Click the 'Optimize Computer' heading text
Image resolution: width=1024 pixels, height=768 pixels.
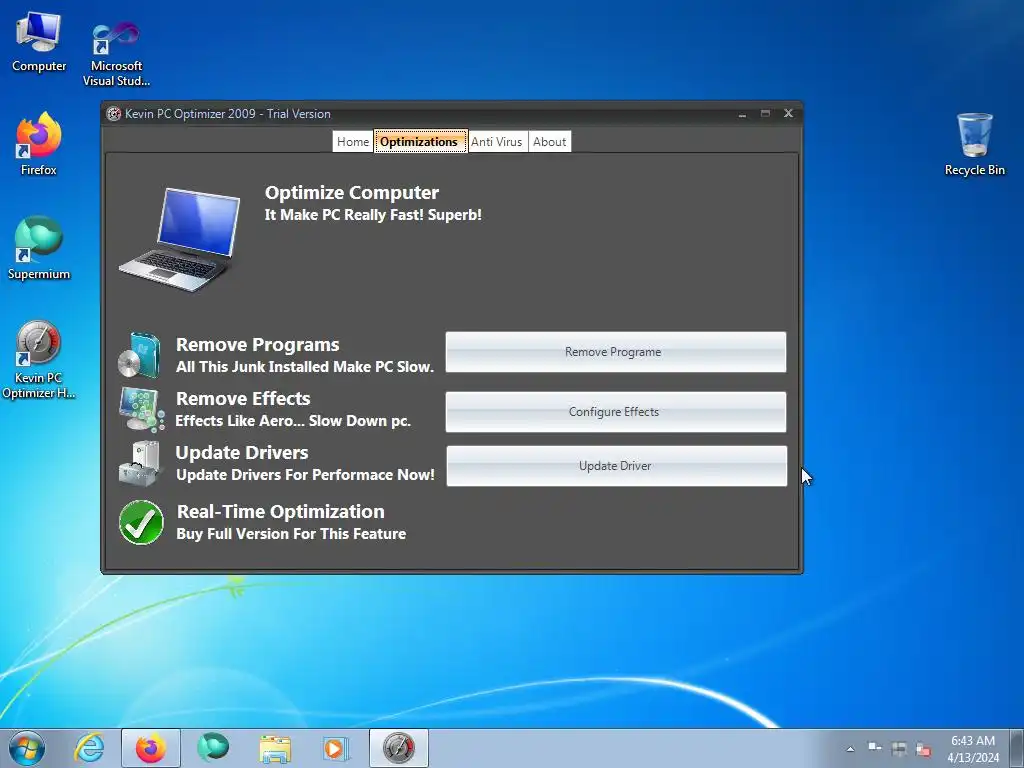coord(351,193)
